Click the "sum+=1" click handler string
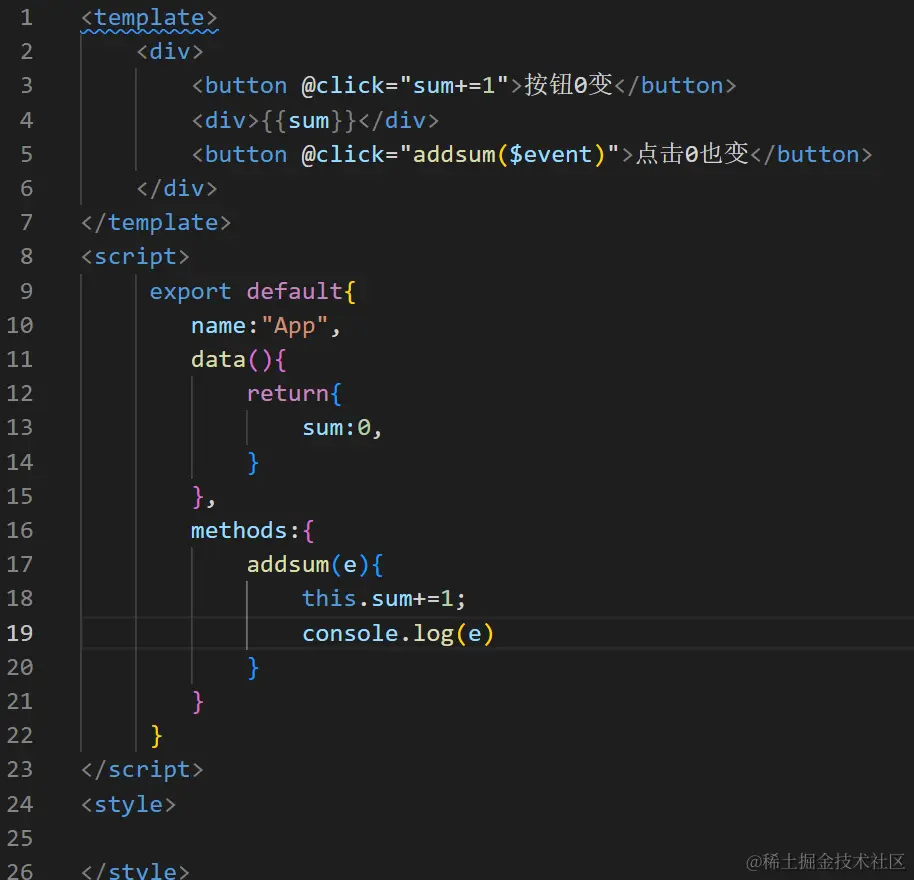 point(454,86)
